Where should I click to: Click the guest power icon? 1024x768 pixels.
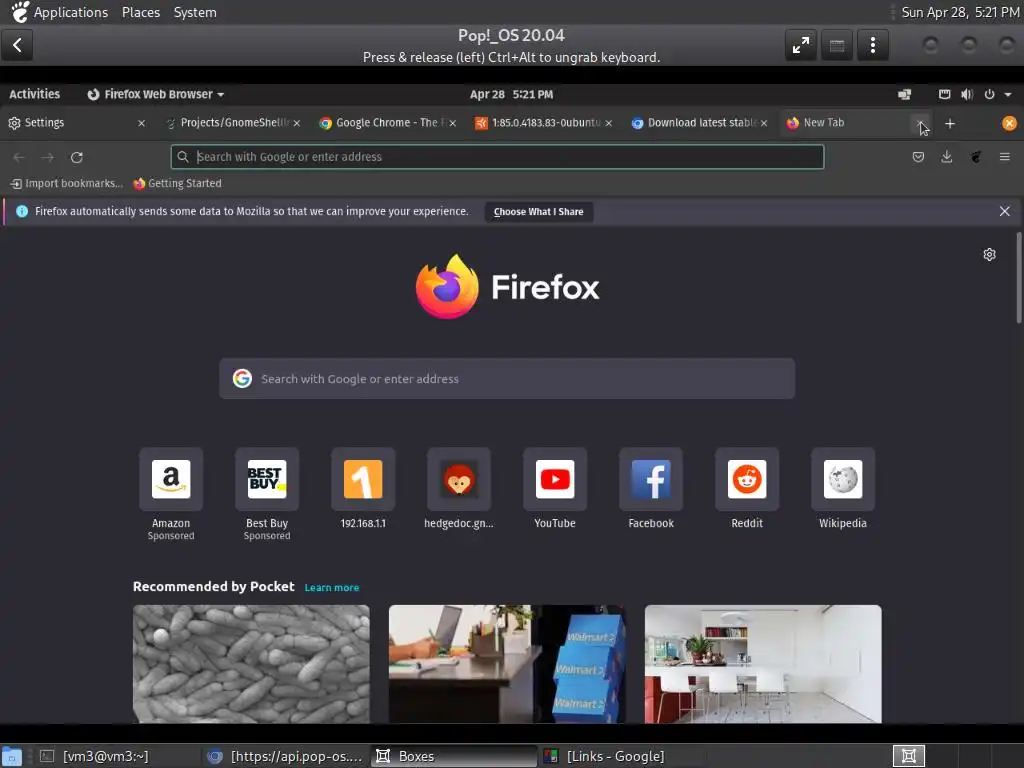click(989, 94)
